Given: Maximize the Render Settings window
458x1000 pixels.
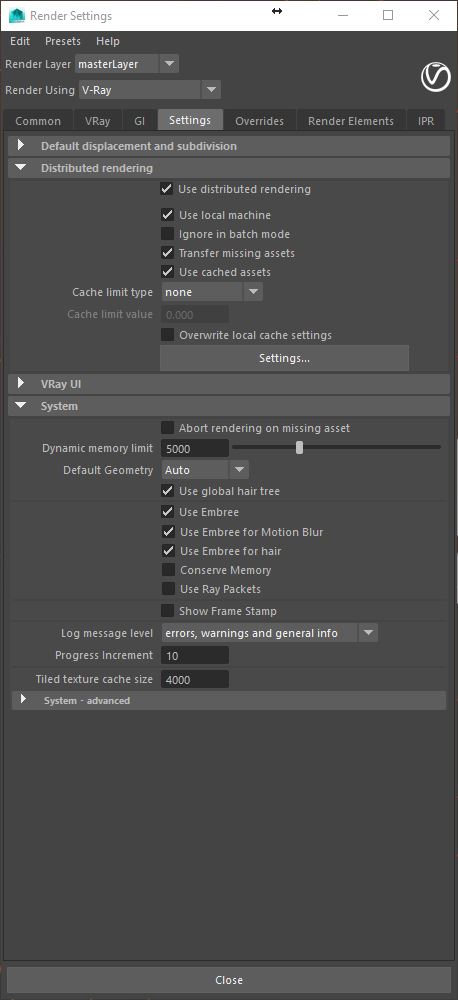Looking at the screenshot, I should 388,15.
